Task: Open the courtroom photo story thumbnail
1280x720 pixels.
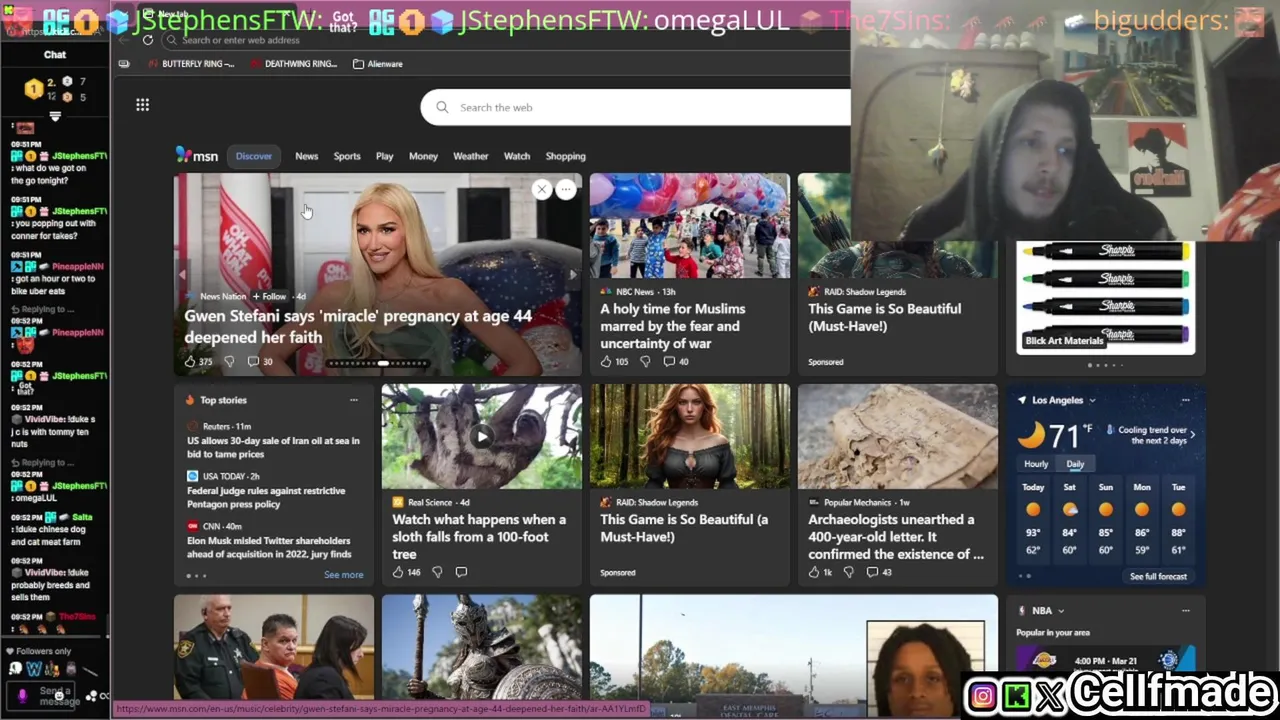Action: point(274,648)
